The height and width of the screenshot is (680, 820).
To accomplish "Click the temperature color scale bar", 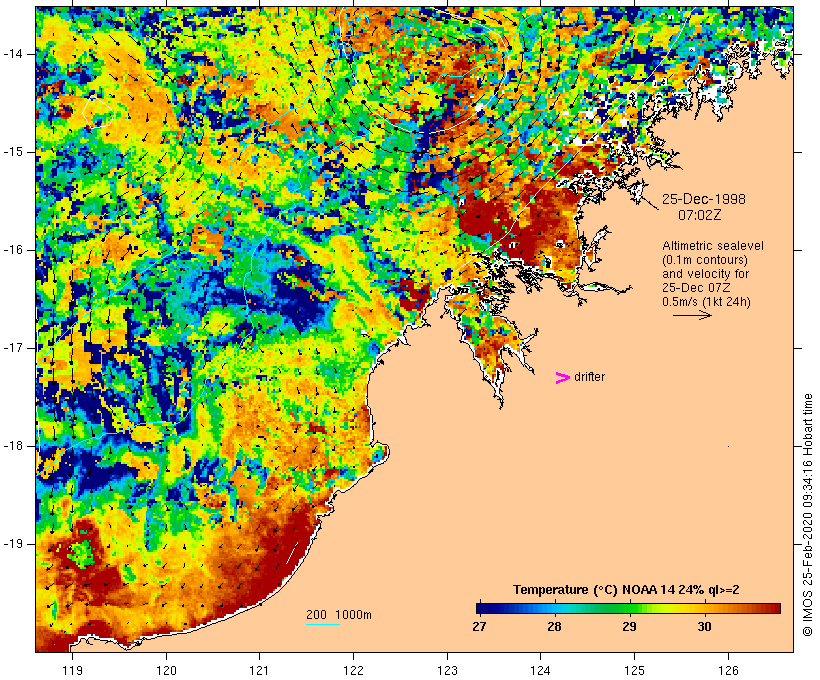I will point(628,608).
